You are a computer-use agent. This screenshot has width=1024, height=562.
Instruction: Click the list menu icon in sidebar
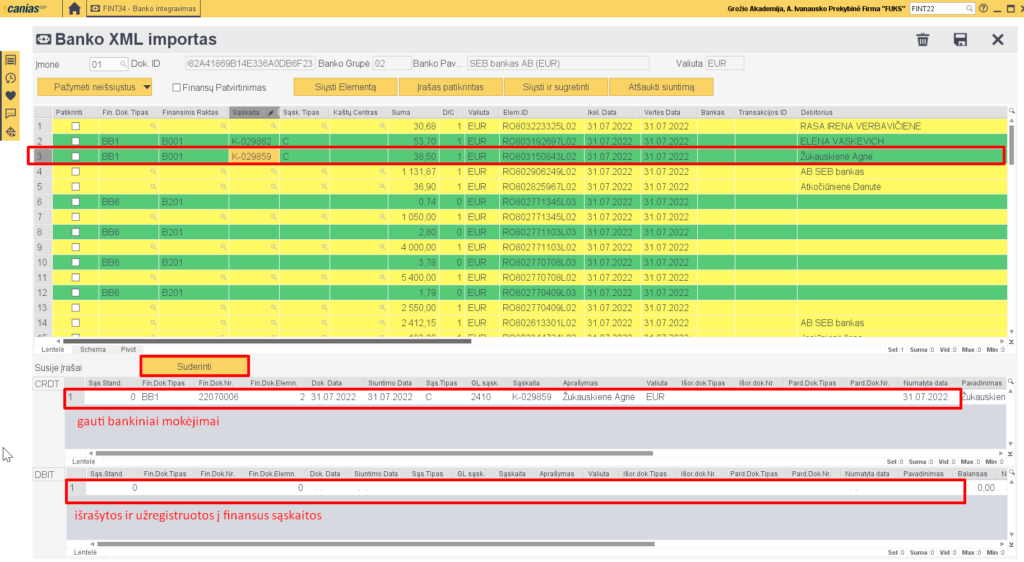tap(11, 59)
